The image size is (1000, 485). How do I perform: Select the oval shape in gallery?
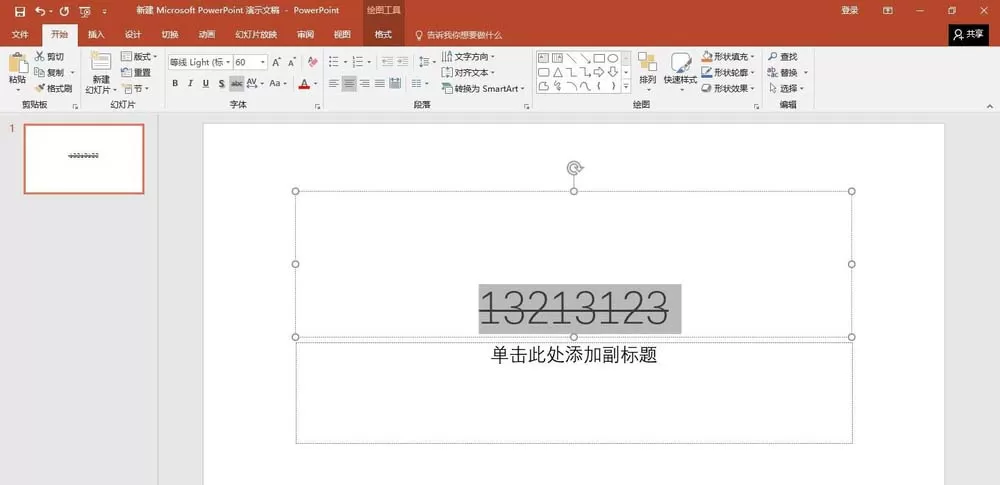tap(613, 58)
